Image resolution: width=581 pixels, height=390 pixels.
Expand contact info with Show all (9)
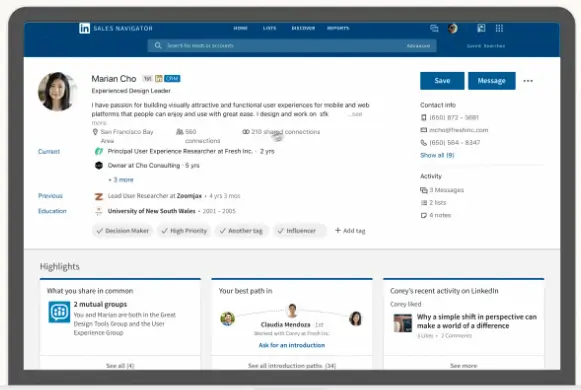pyautogui.click(x=437, y=155)
